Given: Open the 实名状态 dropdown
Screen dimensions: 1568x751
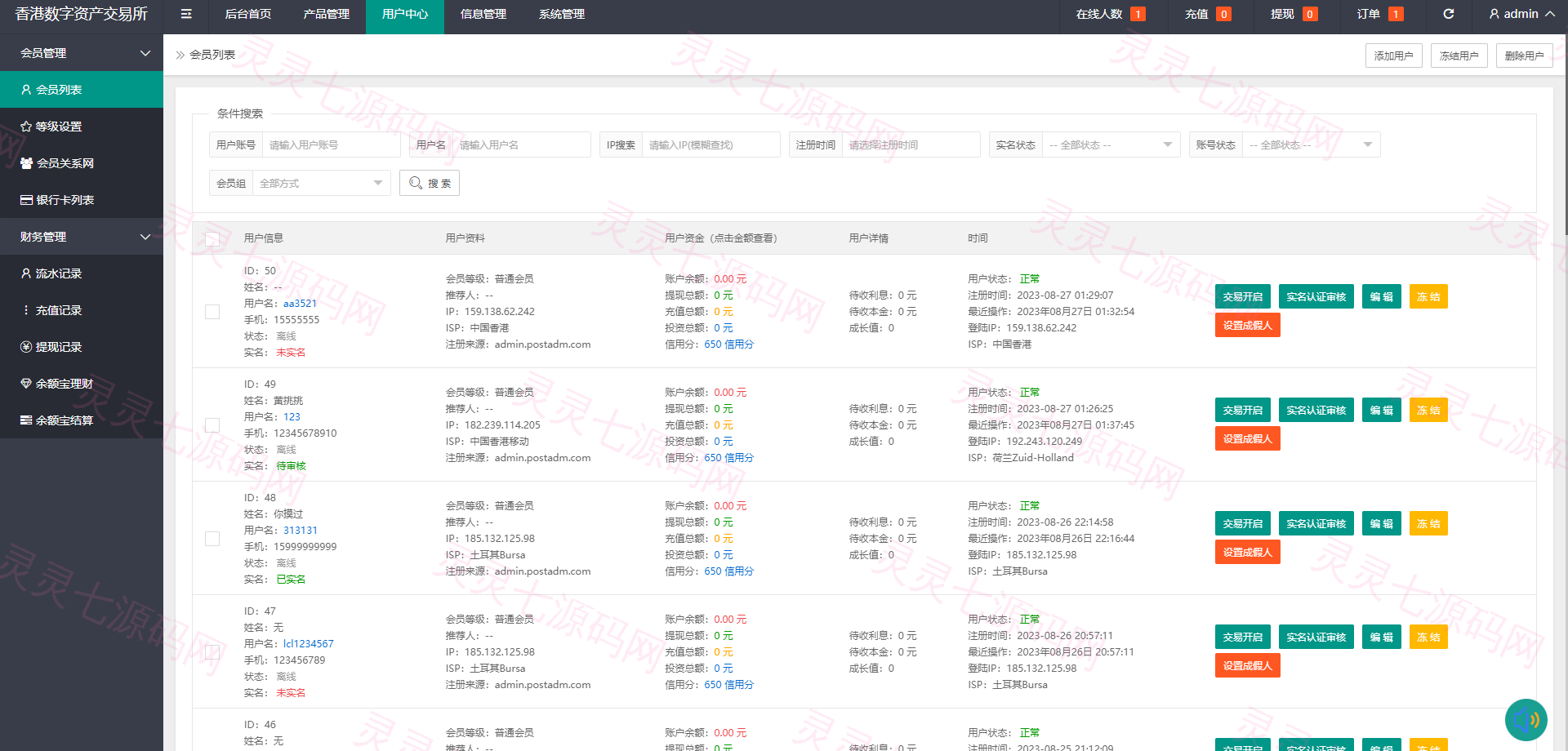Looking at the screenshot, I should click(x=1111, y=144).
